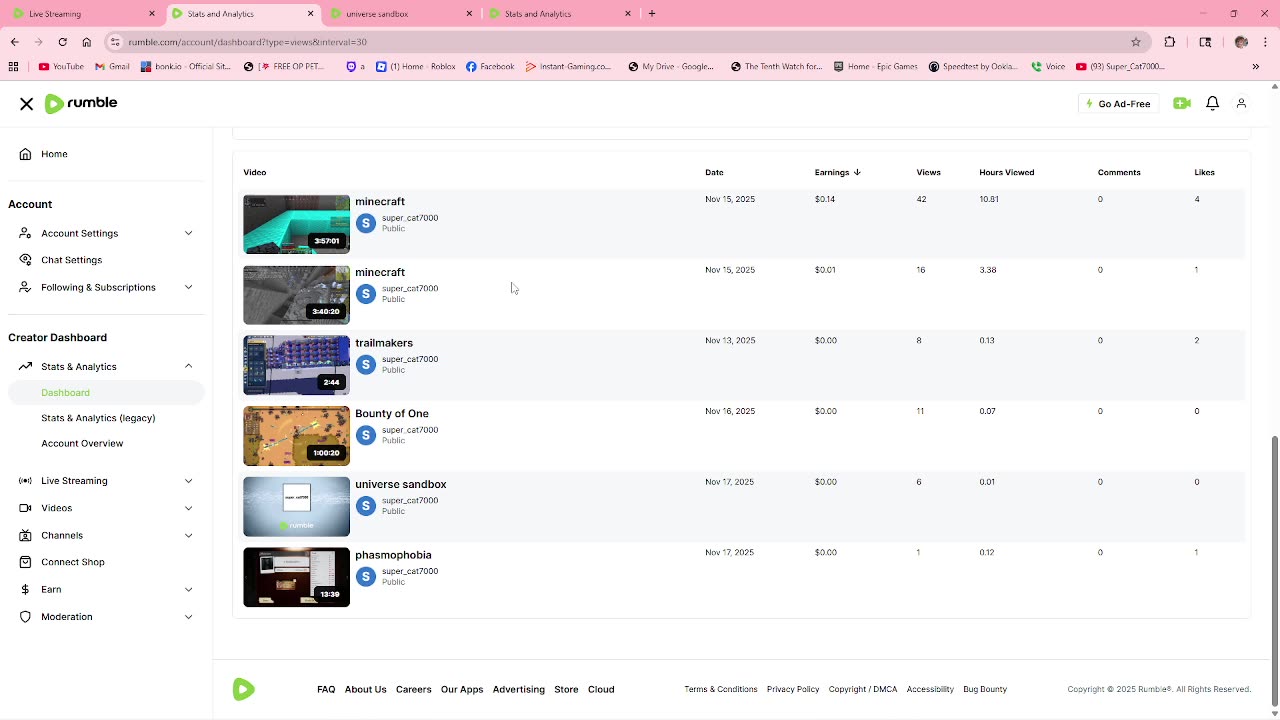Open the Our Apps footer link
Image resolution: width=1280 pixels, height=720 pixels.
coord(462,689)
